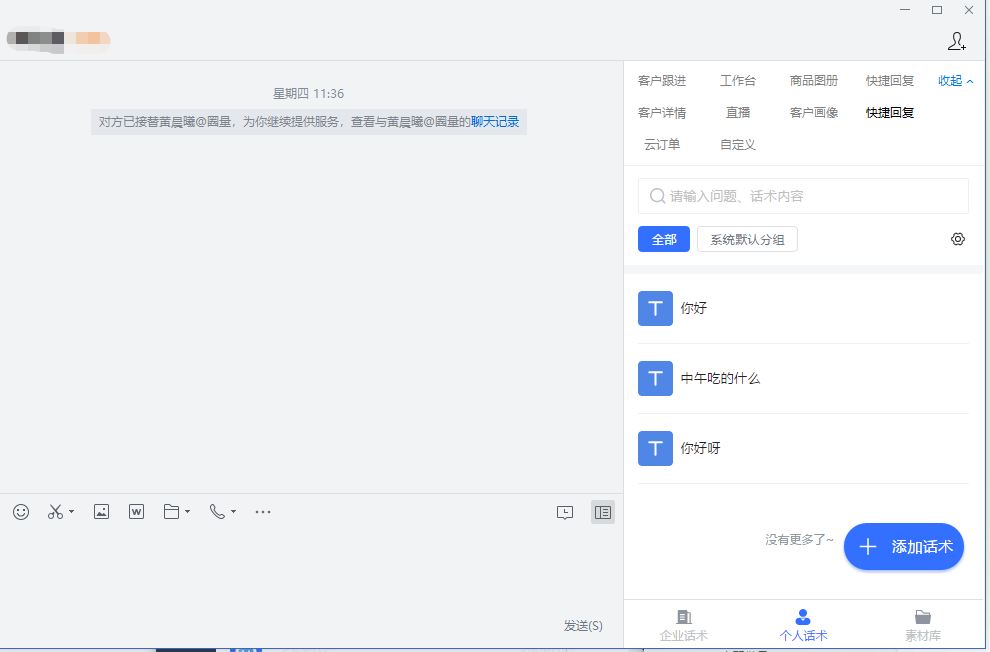The width and height of the screenshot is (990, 652).
Task: Click the send image icon
Action: [x=101, y=512]
